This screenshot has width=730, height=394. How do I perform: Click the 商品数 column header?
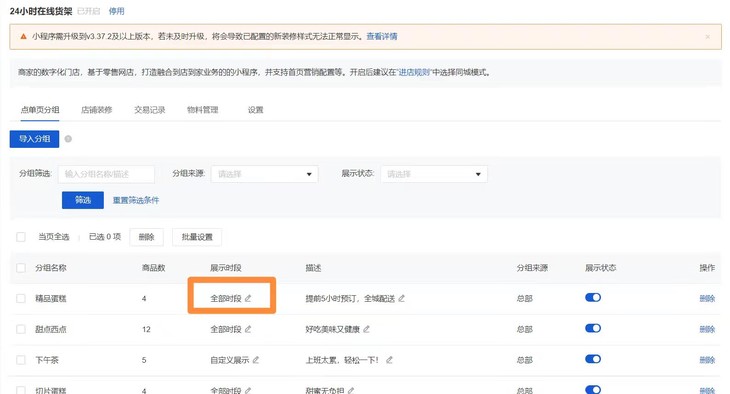[x=153, y=267]
